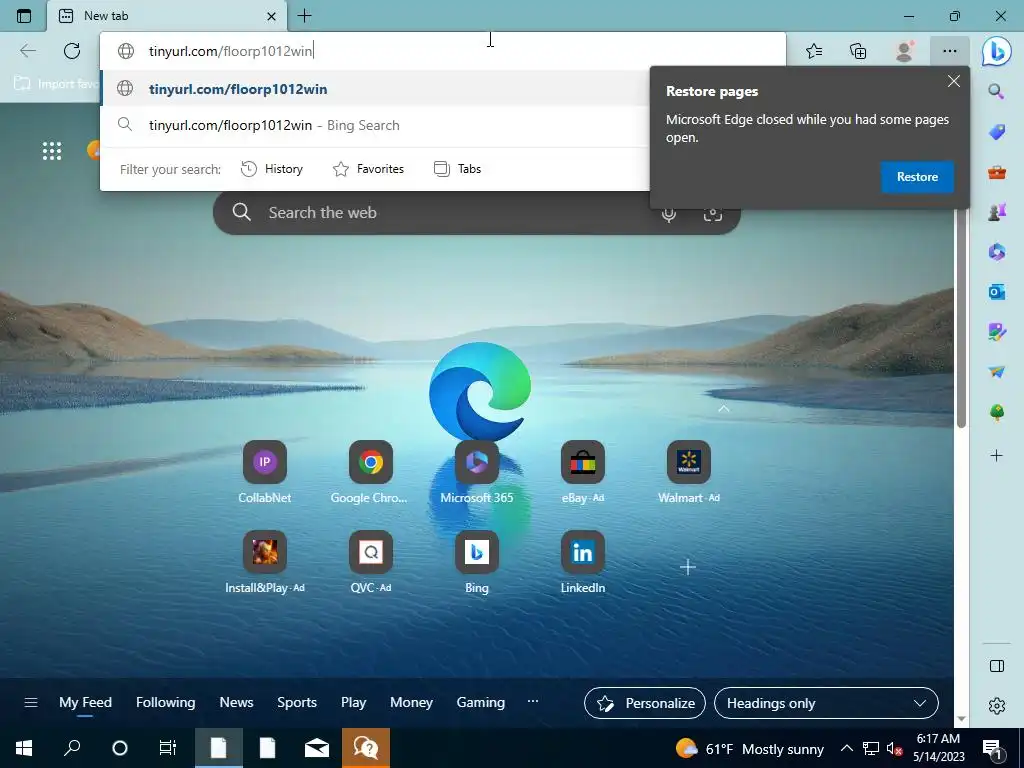Filter search by Favorites

pyautogui.click(x=368, y=169)
